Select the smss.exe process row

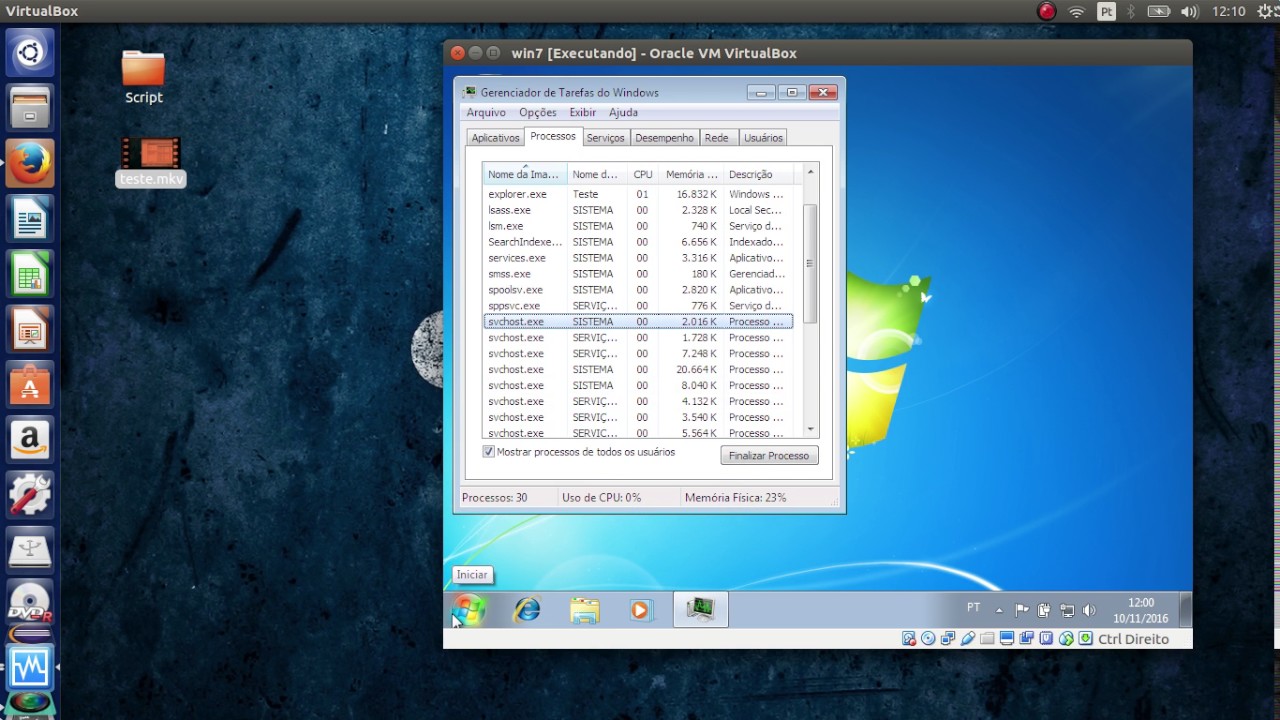click(638, 274)
